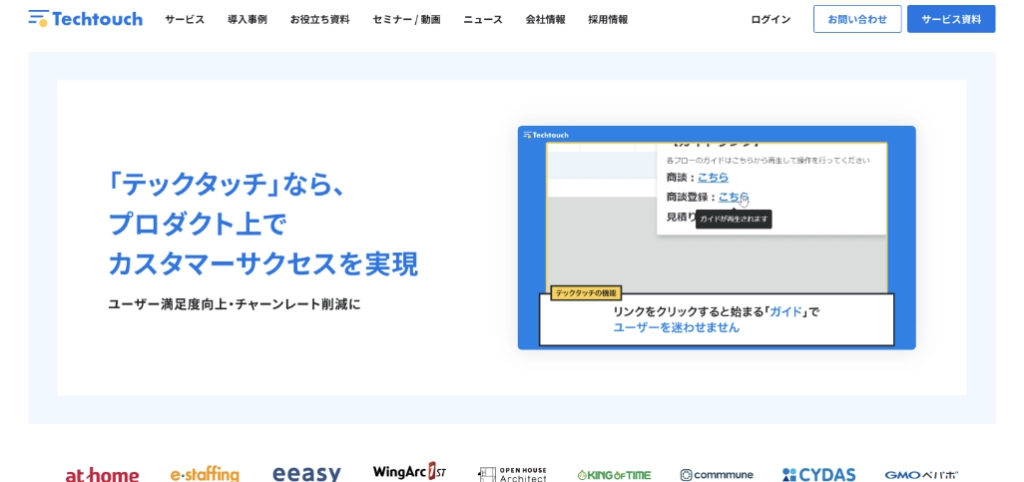Screen dimensions: 1024x482
Task: Click the 商談 こちら link in demo
Action: click(x=713, y=177)
